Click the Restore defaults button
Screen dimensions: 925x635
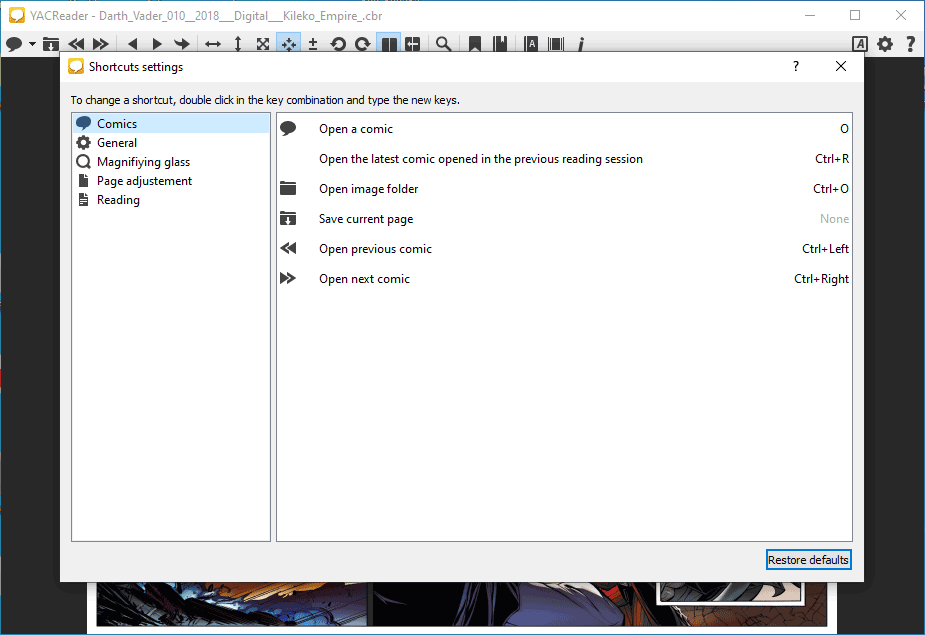tap(808, 560)
